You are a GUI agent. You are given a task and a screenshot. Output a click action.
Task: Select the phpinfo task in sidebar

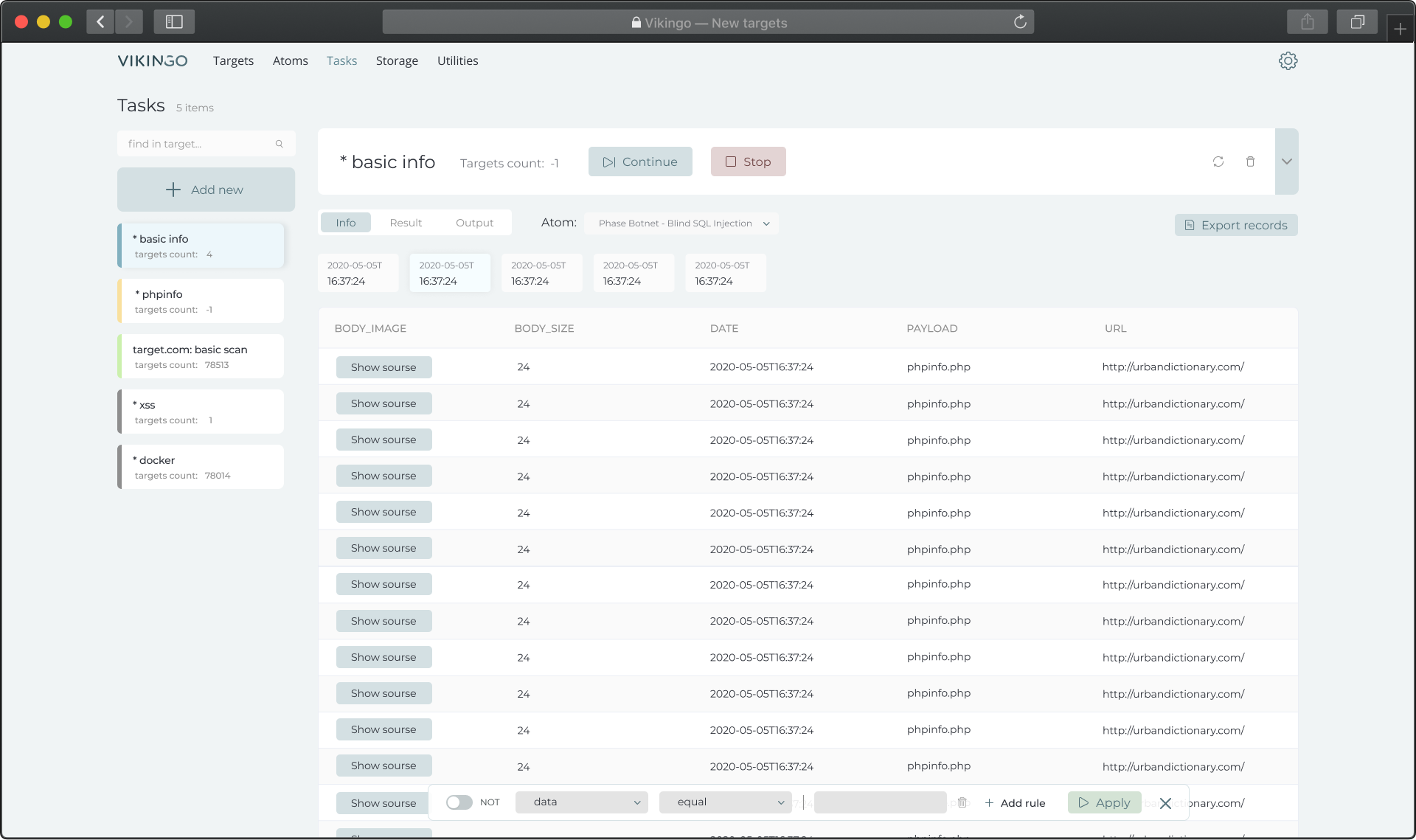pyautogui.click(x=201, y=301)
